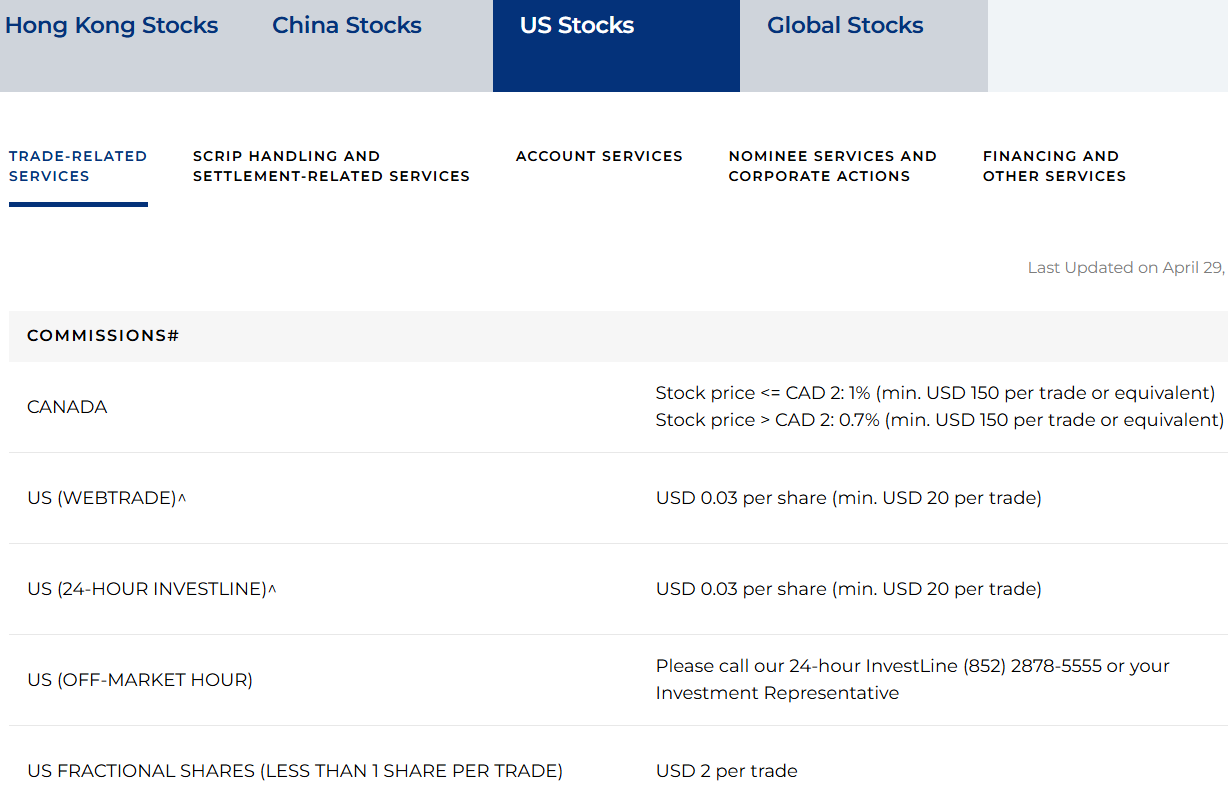
Task: Click the US Fractional Shares row label
Action: (x=295, y=771)
